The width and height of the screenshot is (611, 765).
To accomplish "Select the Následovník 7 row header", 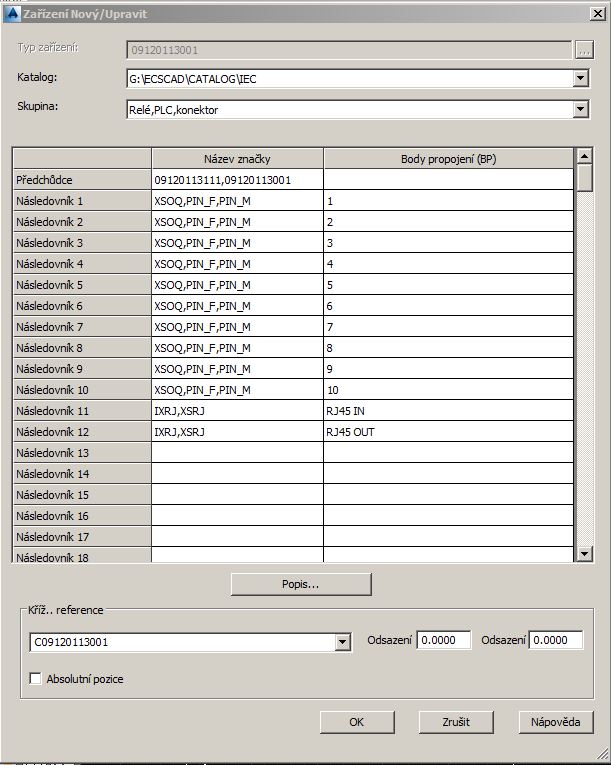I will (x=82, y=326).
